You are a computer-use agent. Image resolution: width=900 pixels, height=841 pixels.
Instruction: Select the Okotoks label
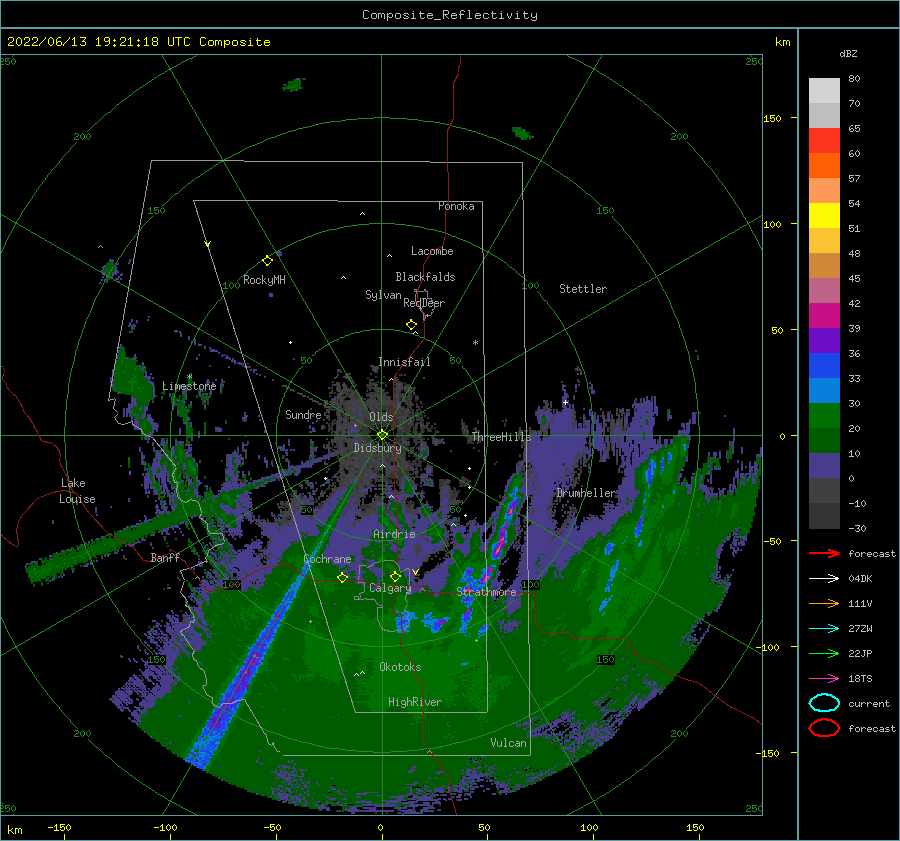coord(400,667)
